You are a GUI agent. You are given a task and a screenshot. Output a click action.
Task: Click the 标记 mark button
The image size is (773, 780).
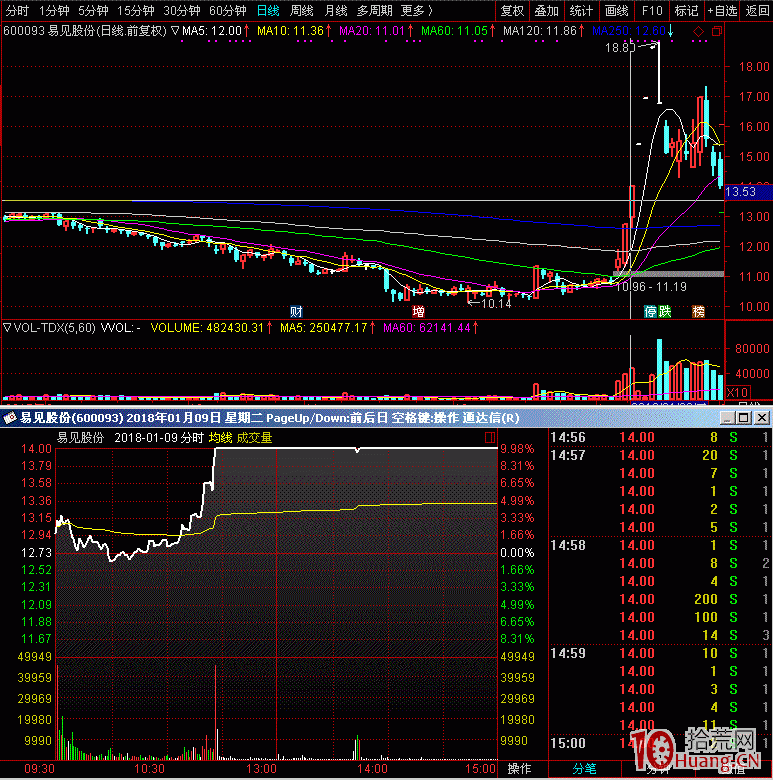(x=686, y=10)
